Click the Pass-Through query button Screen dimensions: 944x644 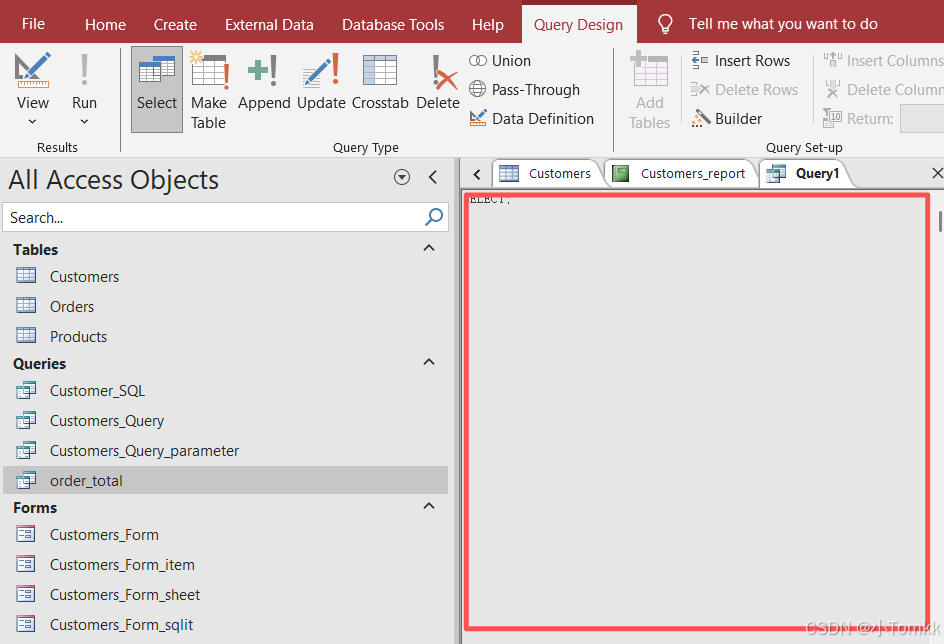[524, 90]
